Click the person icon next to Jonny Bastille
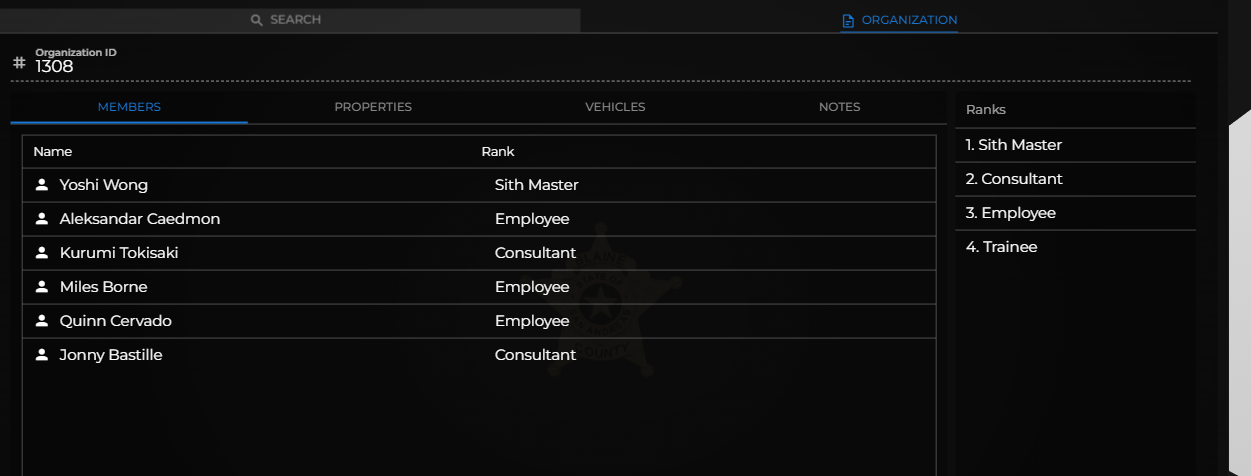 tap(42, 355)
